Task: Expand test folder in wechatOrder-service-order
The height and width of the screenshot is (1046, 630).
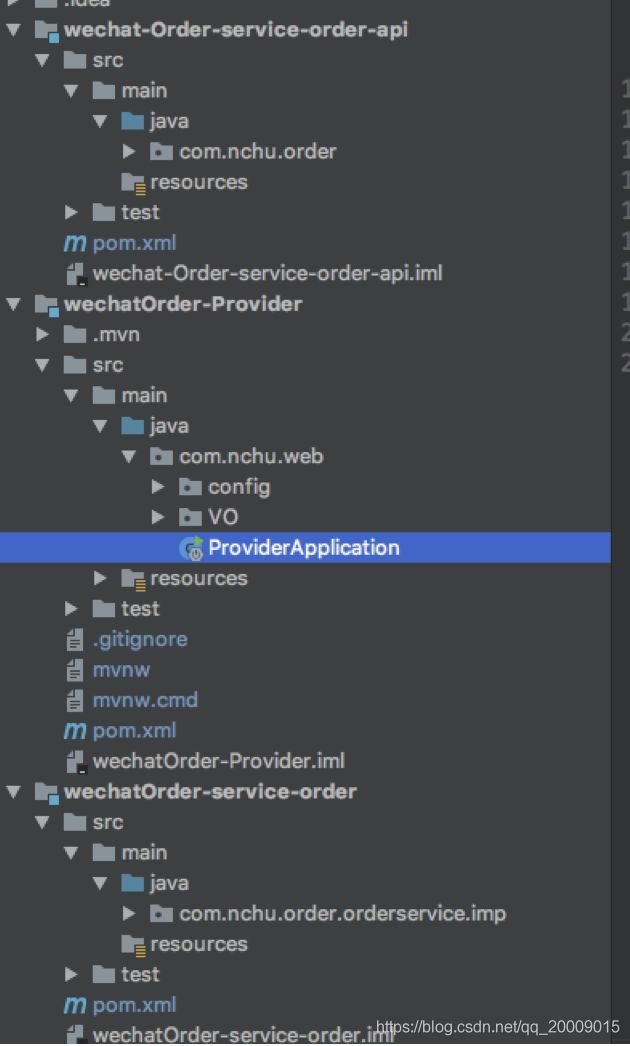Action: pyautogui.click(x=71, y=975)
